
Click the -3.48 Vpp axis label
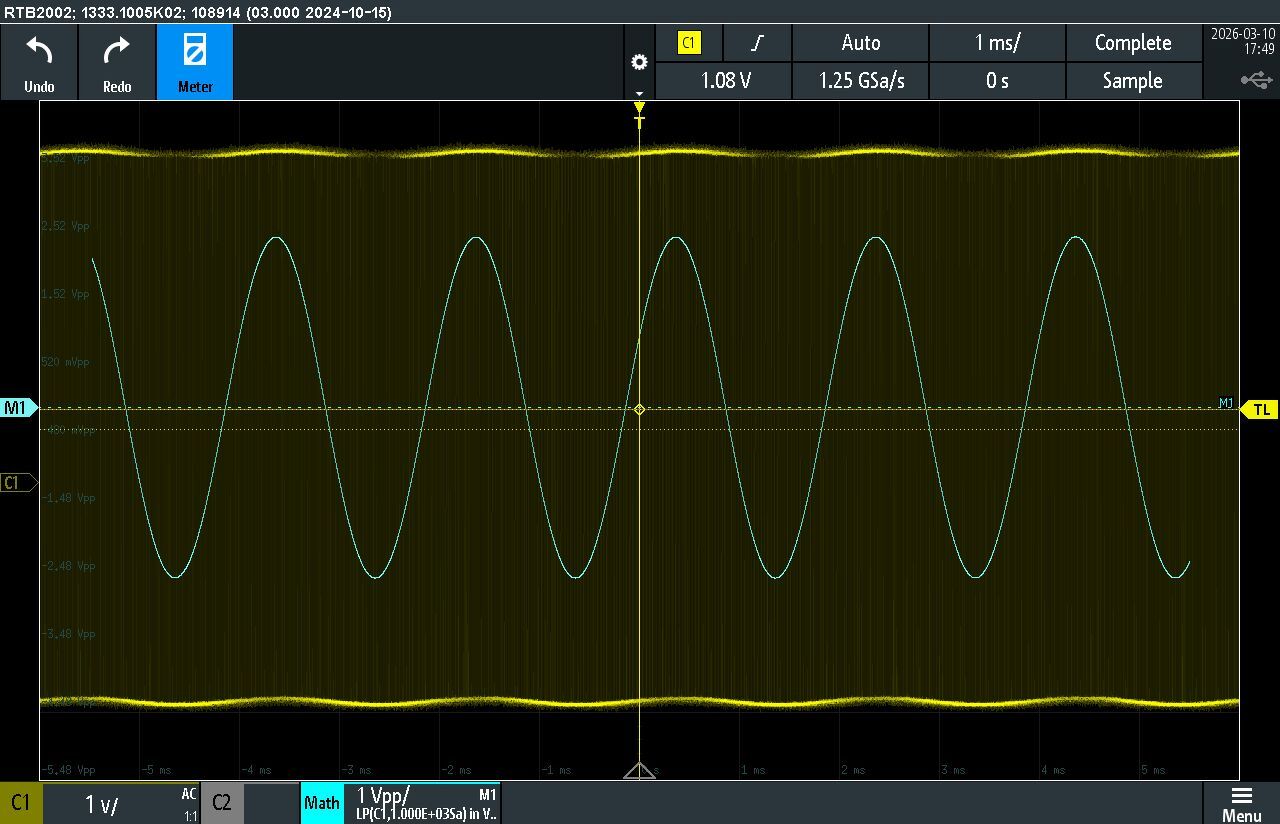click(68, 634)
